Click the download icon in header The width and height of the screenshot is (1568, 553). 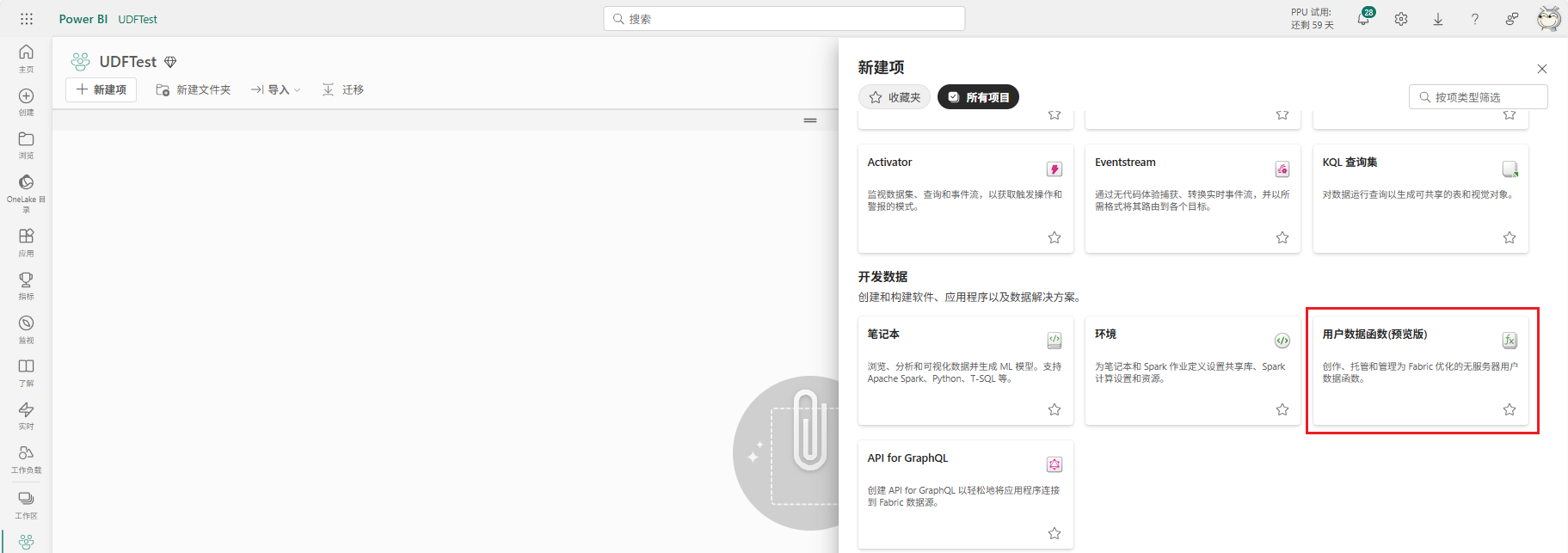[x=1438, y=19]
